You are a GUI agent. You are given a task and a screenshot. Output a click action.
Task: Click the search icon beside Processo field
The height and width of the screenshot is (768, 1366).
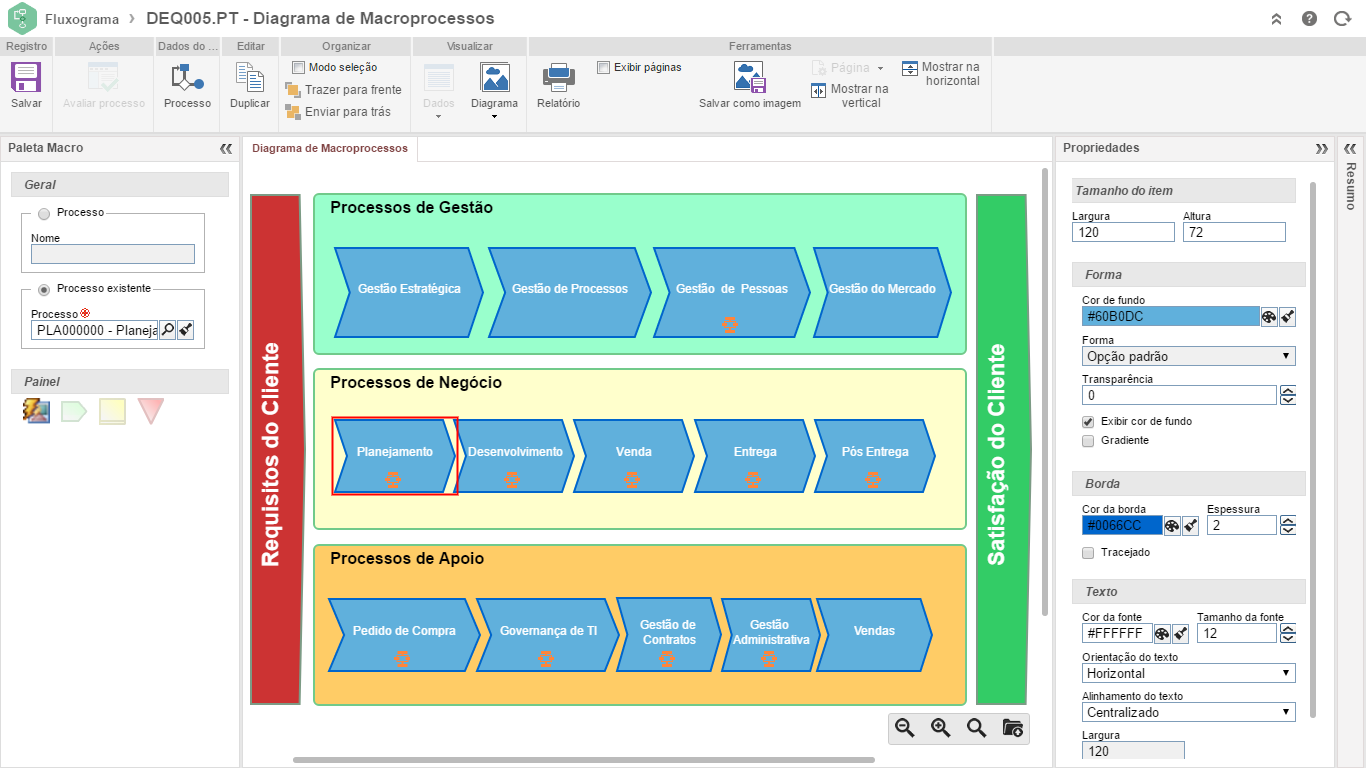(168, 330)
